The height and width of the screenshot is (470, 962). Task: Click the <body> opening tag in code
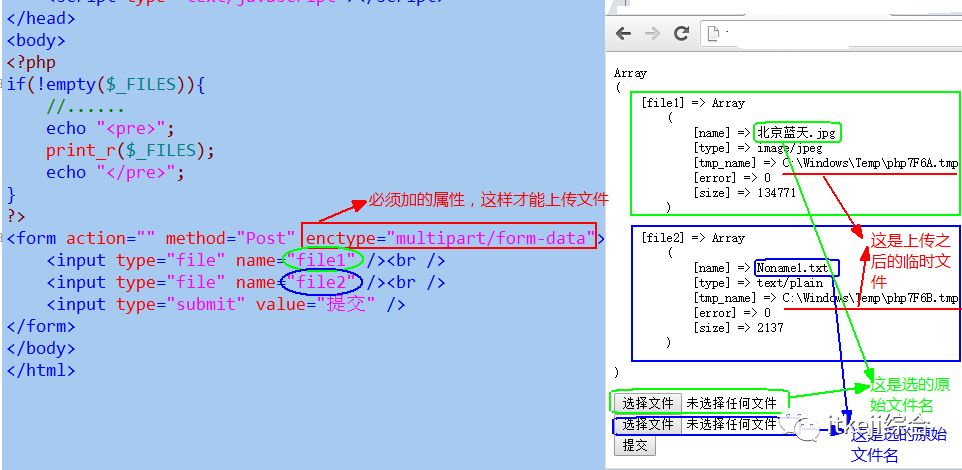(36, 40)
